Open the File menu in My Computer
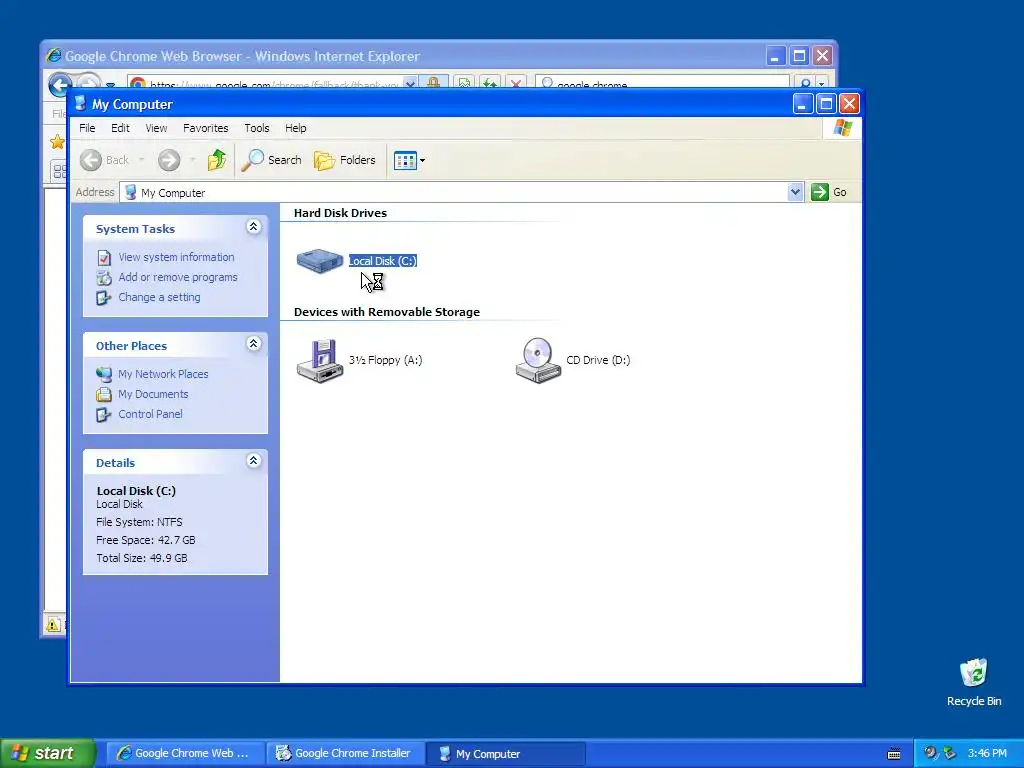The height and width of the screenshot is (768, 1024). pos(87,128)
